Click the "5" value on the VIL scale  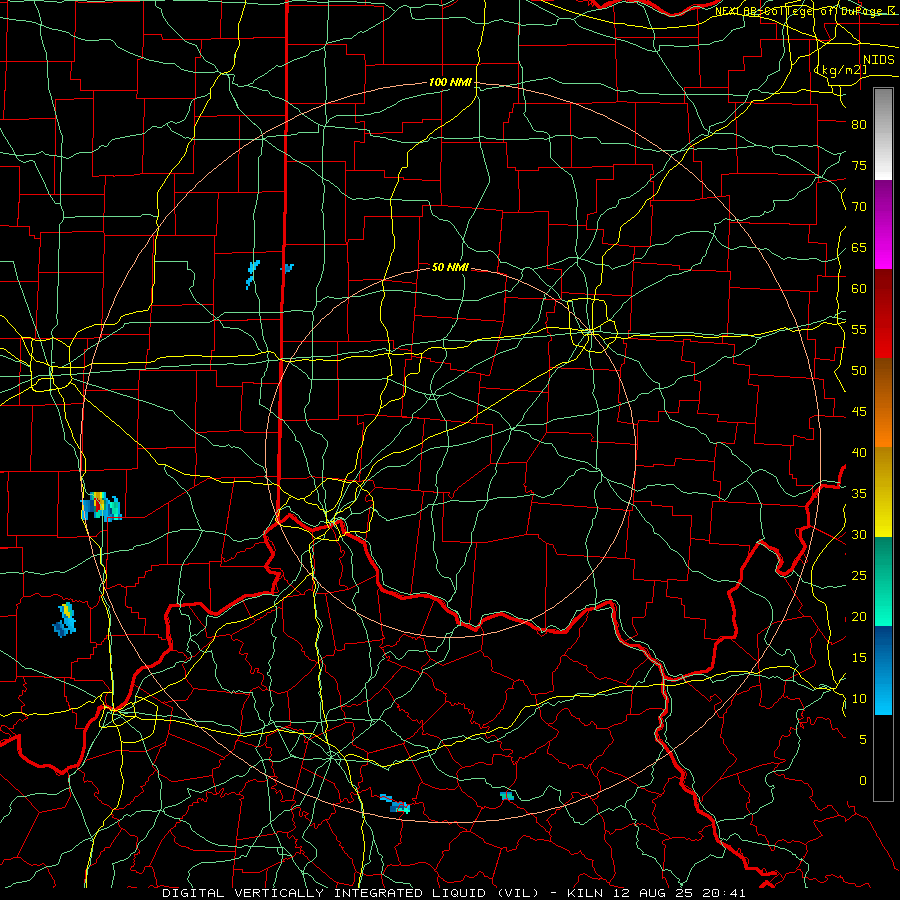(863, 740)
